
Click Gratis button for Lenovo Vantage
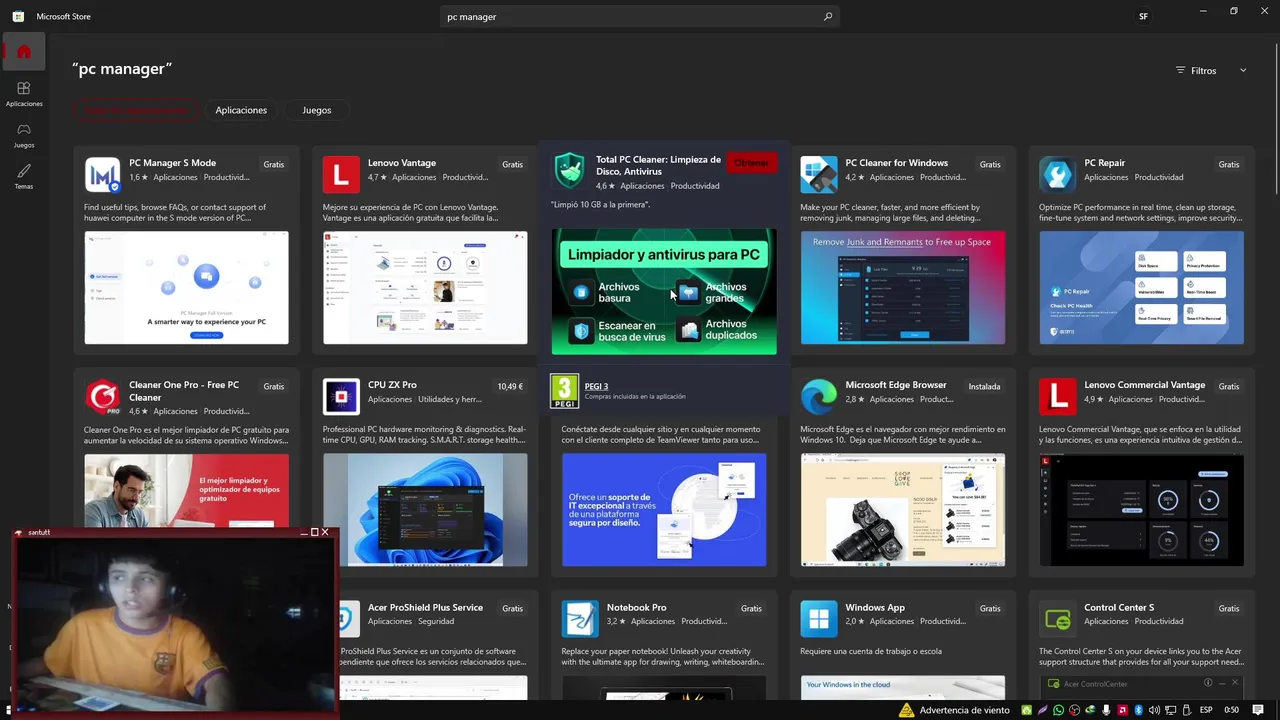tap(513, 164)
